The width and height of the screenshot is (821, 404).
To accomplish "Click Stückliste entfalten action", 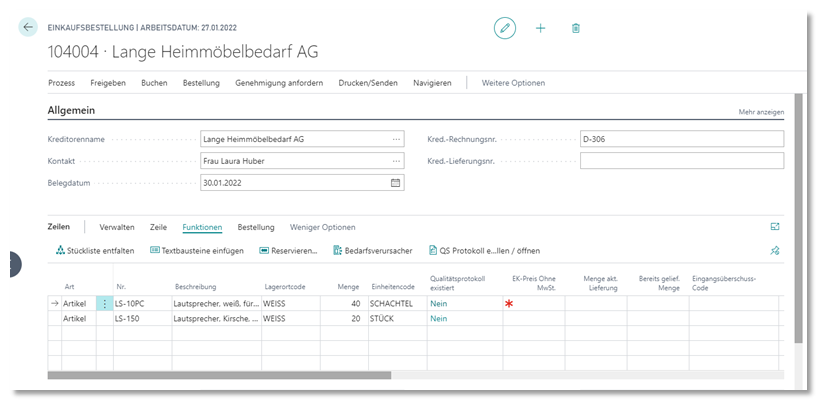I will pos(95,251).
